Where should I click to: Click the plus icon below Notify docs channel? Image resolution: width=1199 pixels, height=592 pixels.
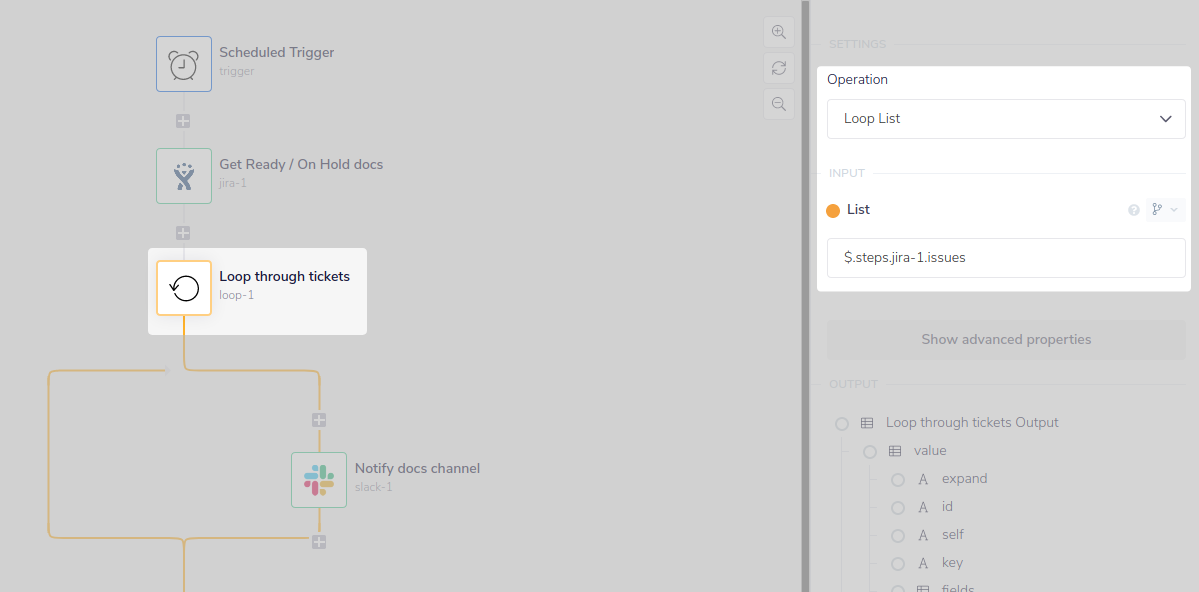tap(318, 542)
